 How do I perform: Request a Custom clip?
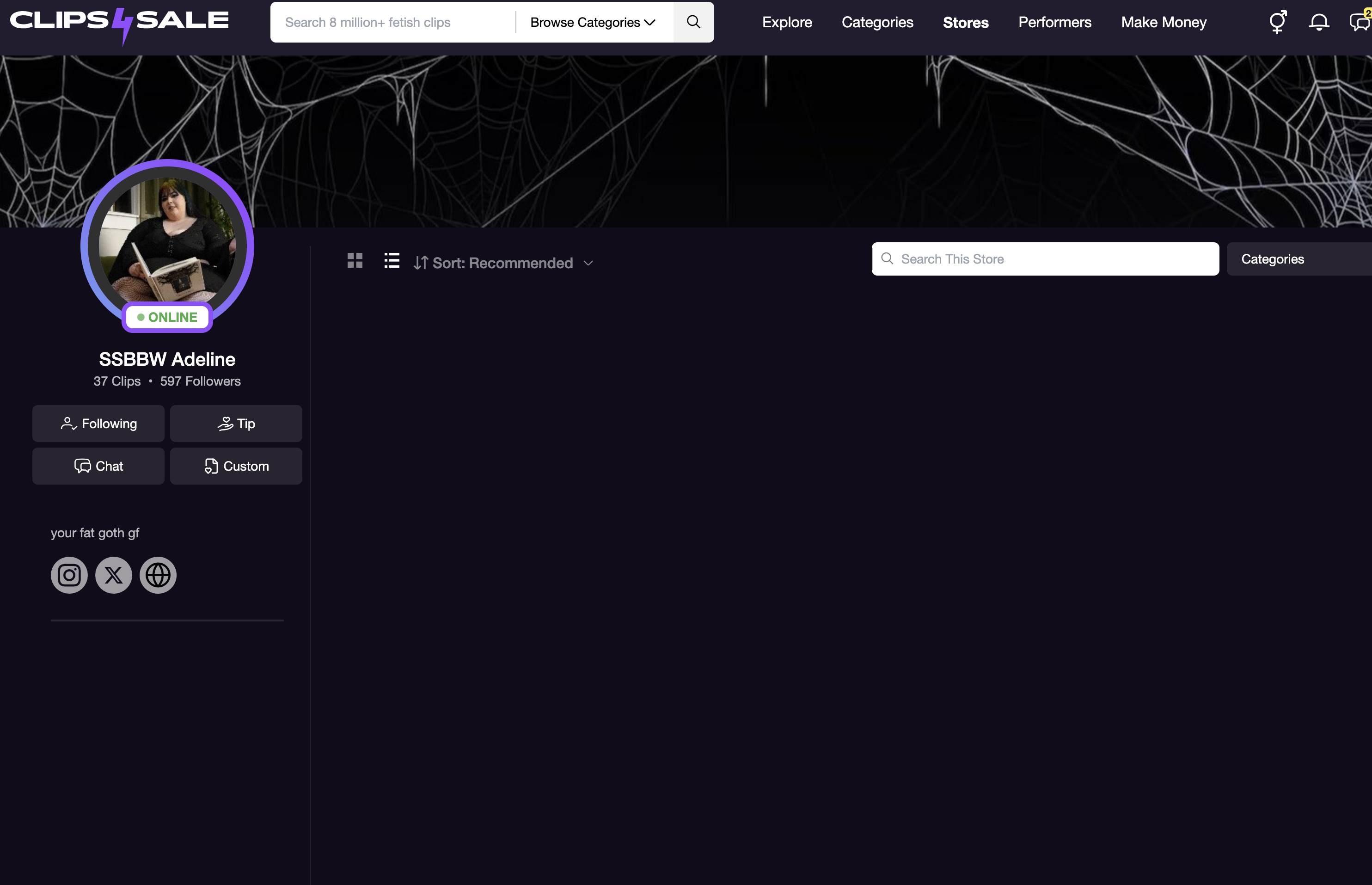pyautogui.click(x=236, y=466)
